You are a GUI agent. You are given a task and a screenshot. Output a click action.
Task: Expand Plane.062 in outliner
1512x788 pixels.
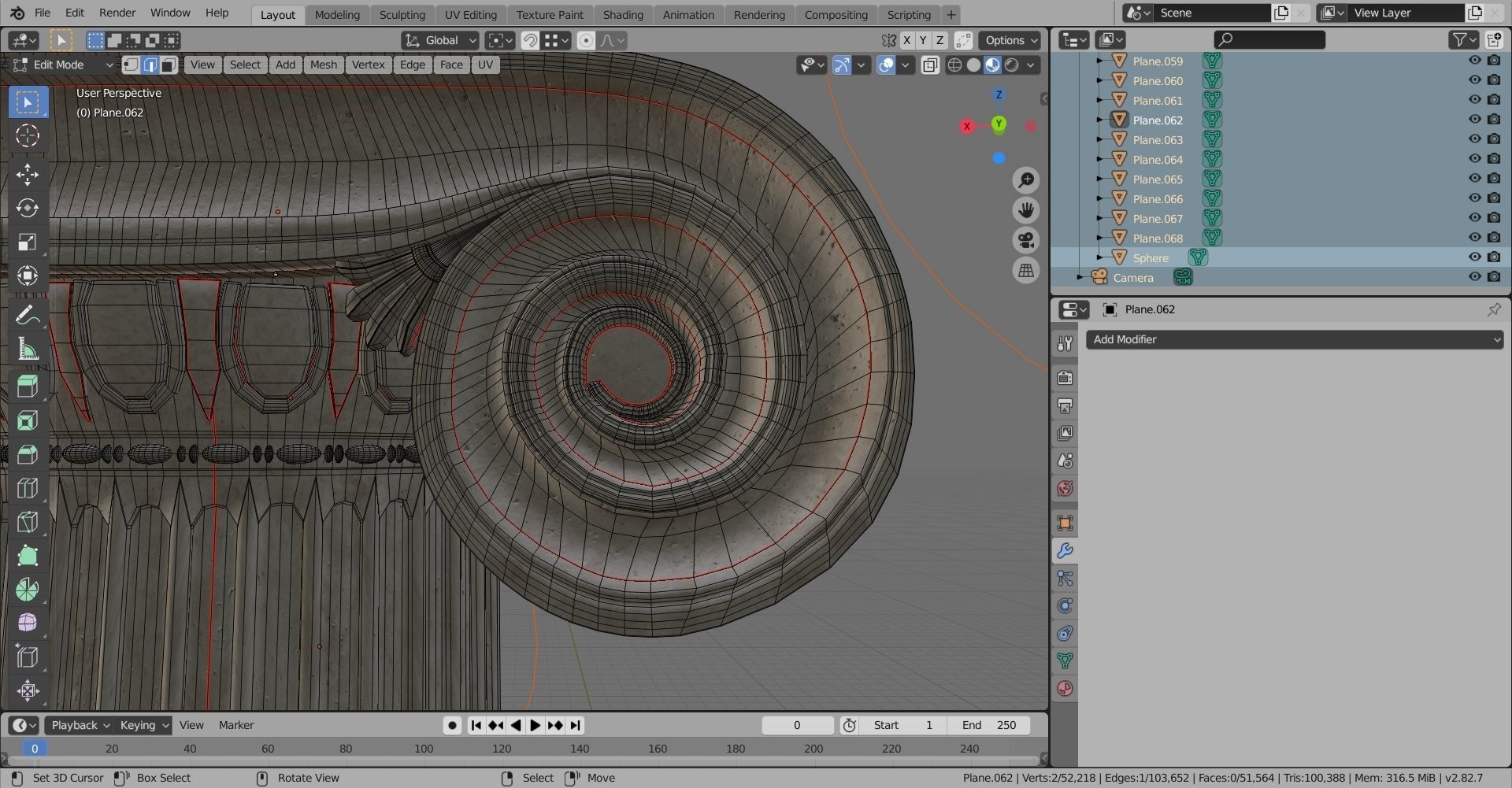point(1099,120)
